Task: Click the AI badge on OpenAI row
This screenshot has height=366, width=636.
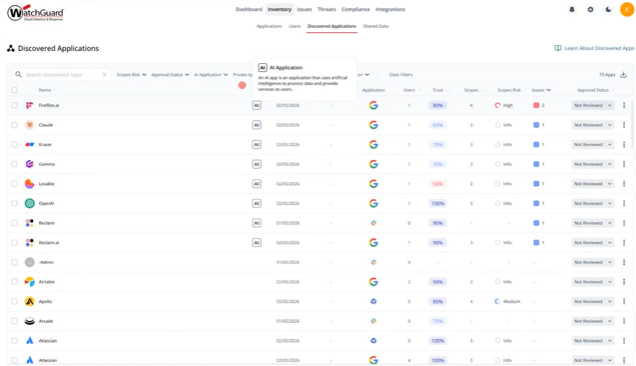Action: (256, 203)
